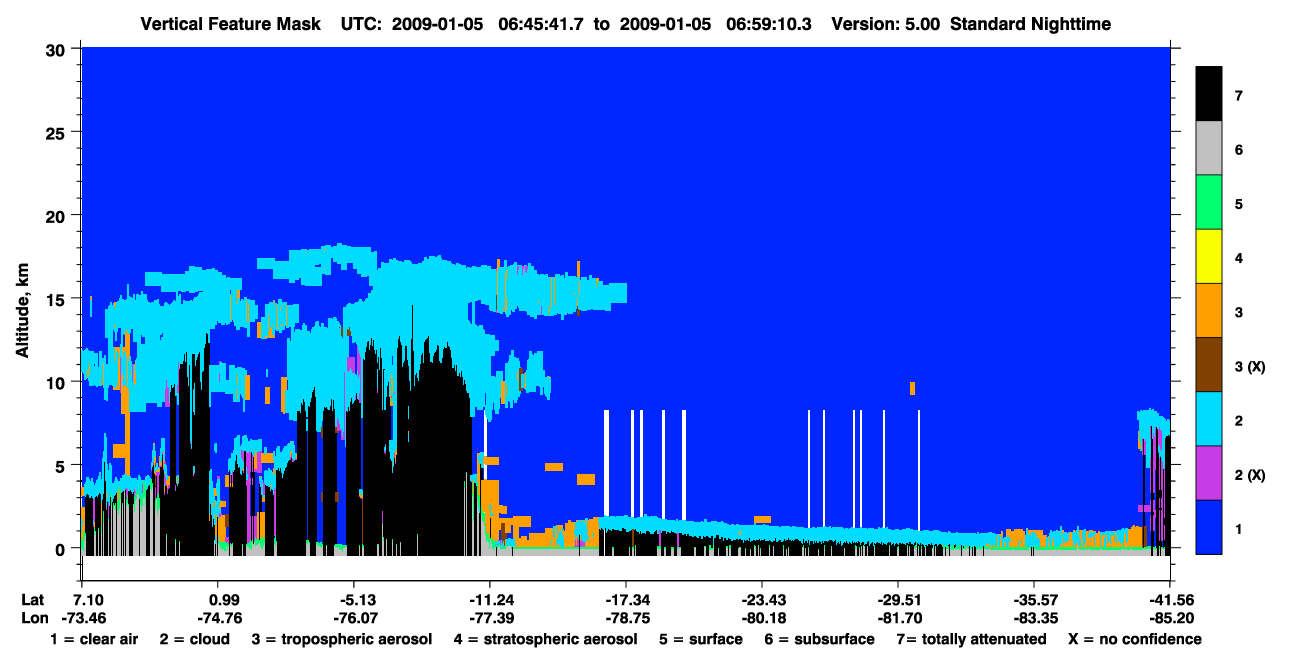Click the legend text '1 = clear air'
The image size is (1300, 667).
(93, 639)
